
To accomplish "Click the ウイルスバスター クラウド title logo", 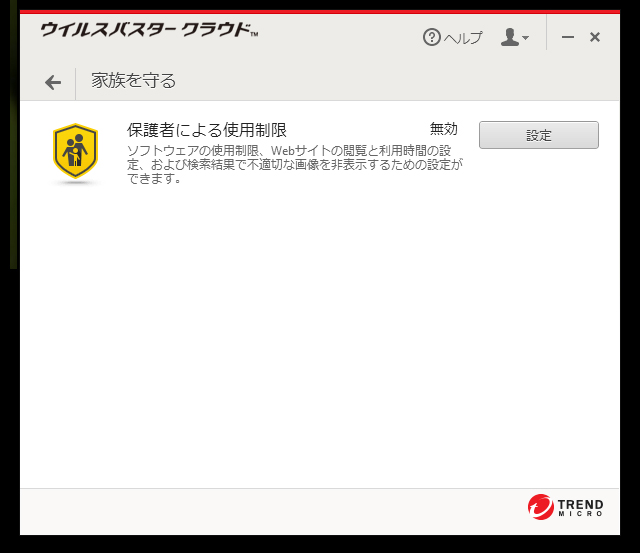I will pyautogui.click(x=148, y=30).
